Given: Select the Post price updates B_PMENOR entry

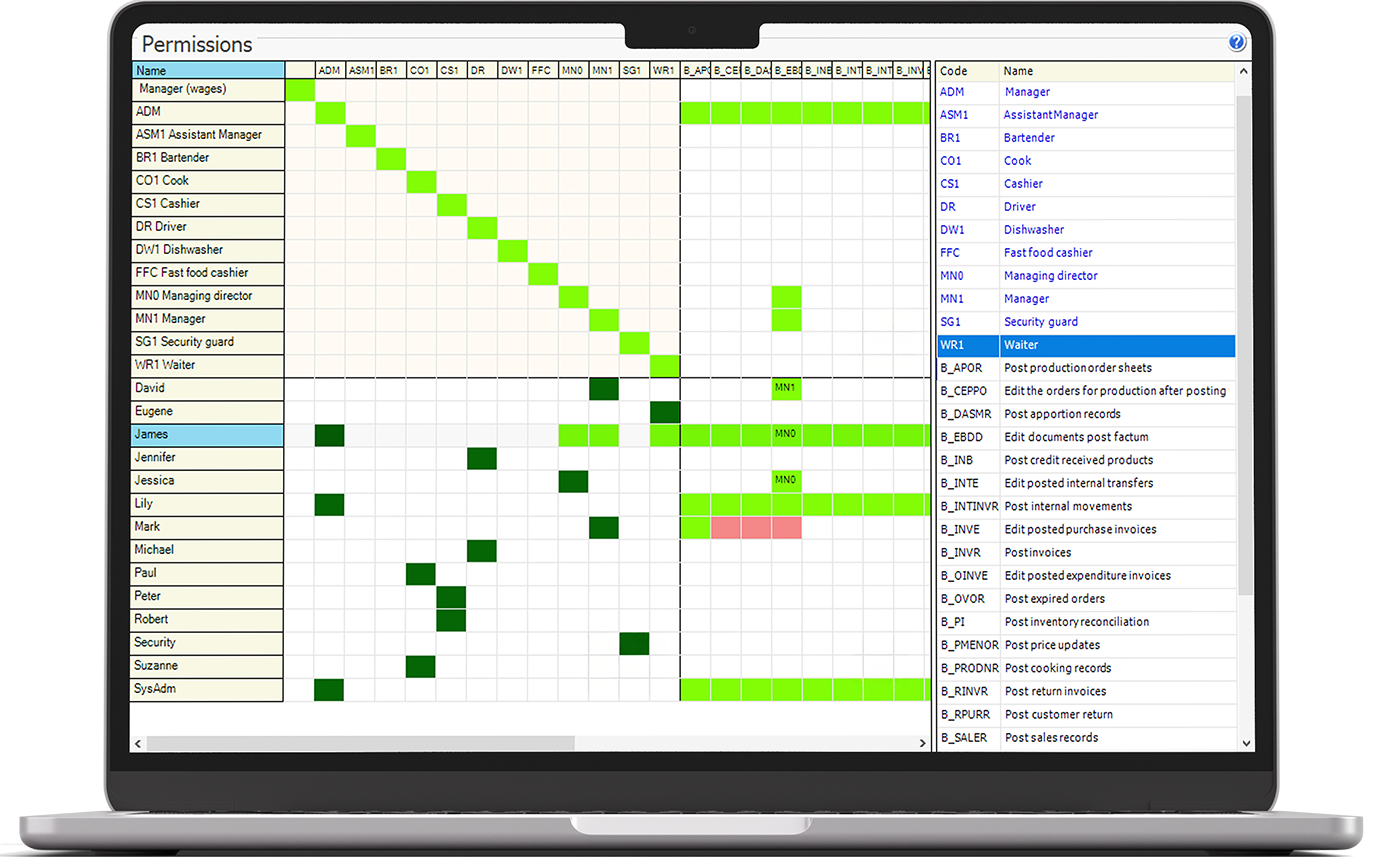Looking at the screenshot, I should [1051, 645].
